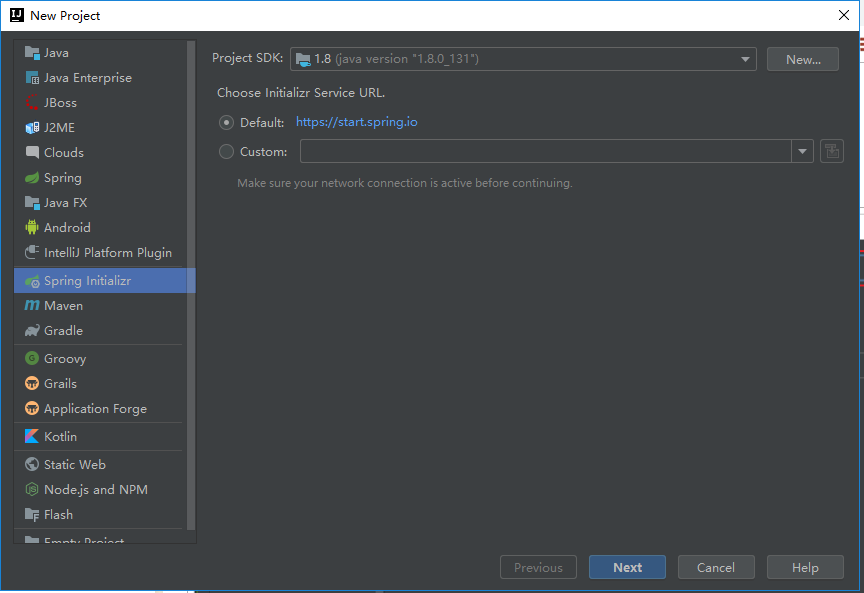Click the Gradle elephant icon

coord(32,331)
